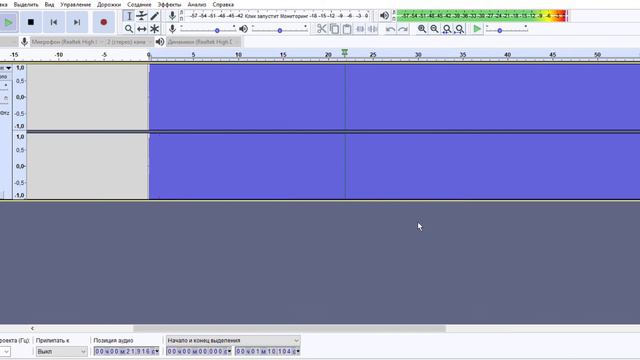Screen dimensions: 640x360
Task: Click the Zoom In magnifier icon
Action: (x=422, y=29)
